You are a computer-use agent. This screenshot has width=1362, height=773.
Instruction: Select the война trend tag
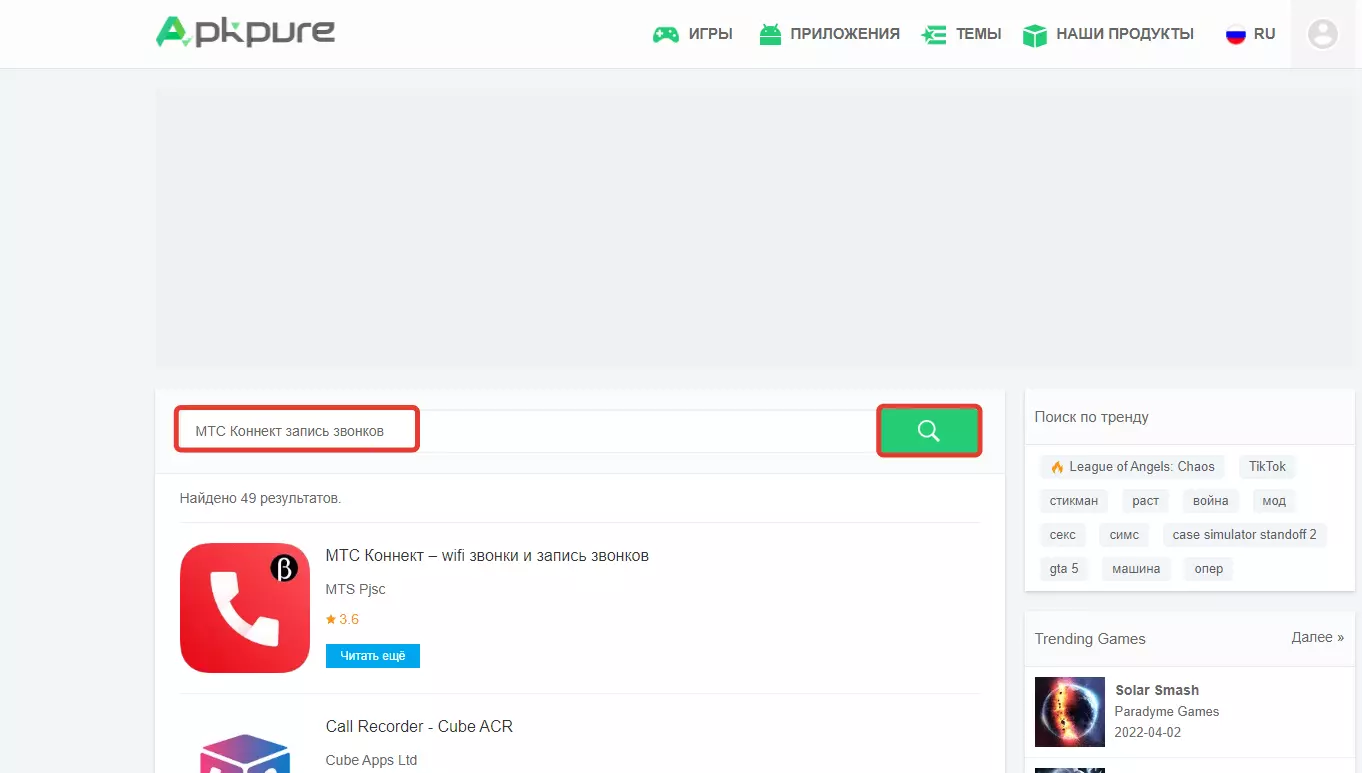tap(1211, 501)
